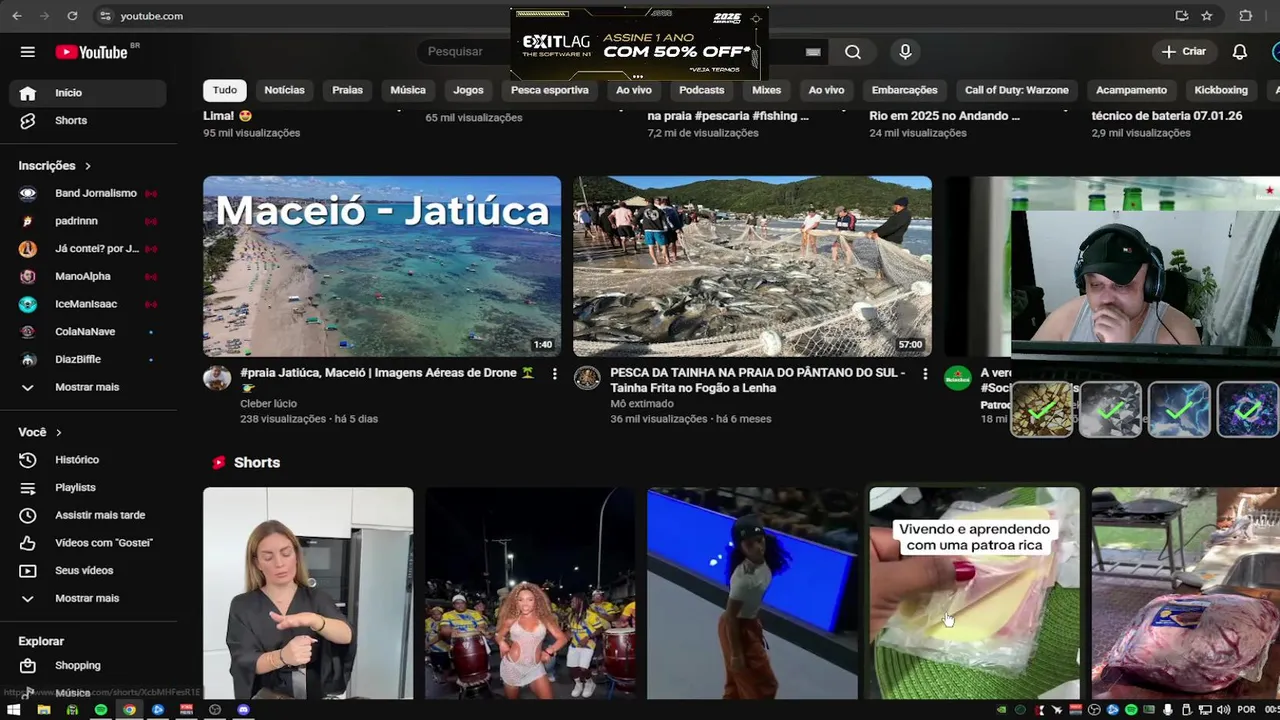Open the hamburger guide menu
This screenshot has width=1280, height=720.
pyautogui.click(x=27, y=52)
